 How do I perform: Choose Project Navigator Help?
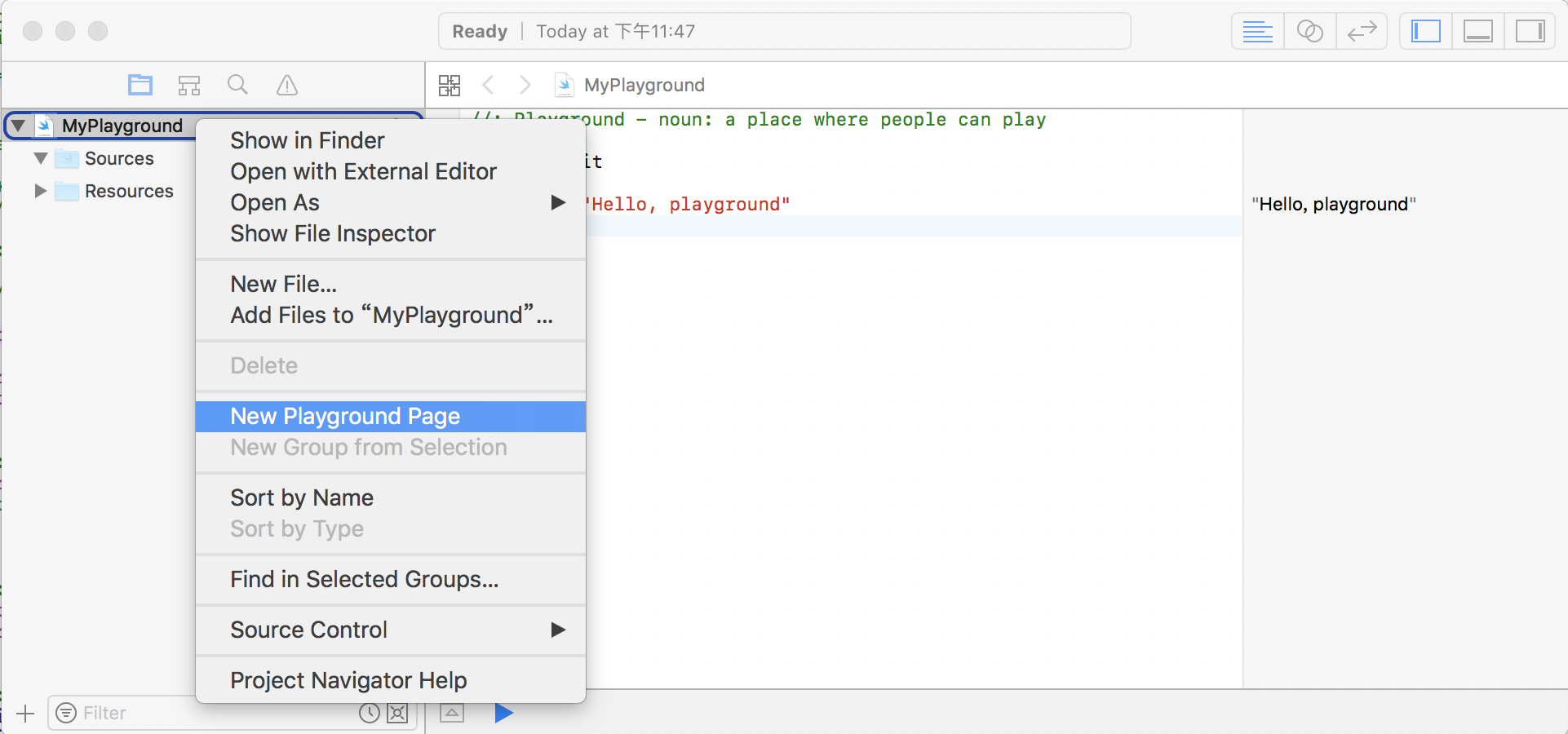click(x=391, y=680)
